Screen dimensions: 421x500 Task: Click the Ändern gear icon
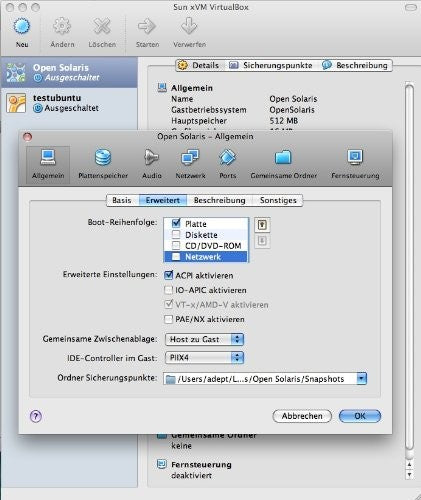click(62, 26)
